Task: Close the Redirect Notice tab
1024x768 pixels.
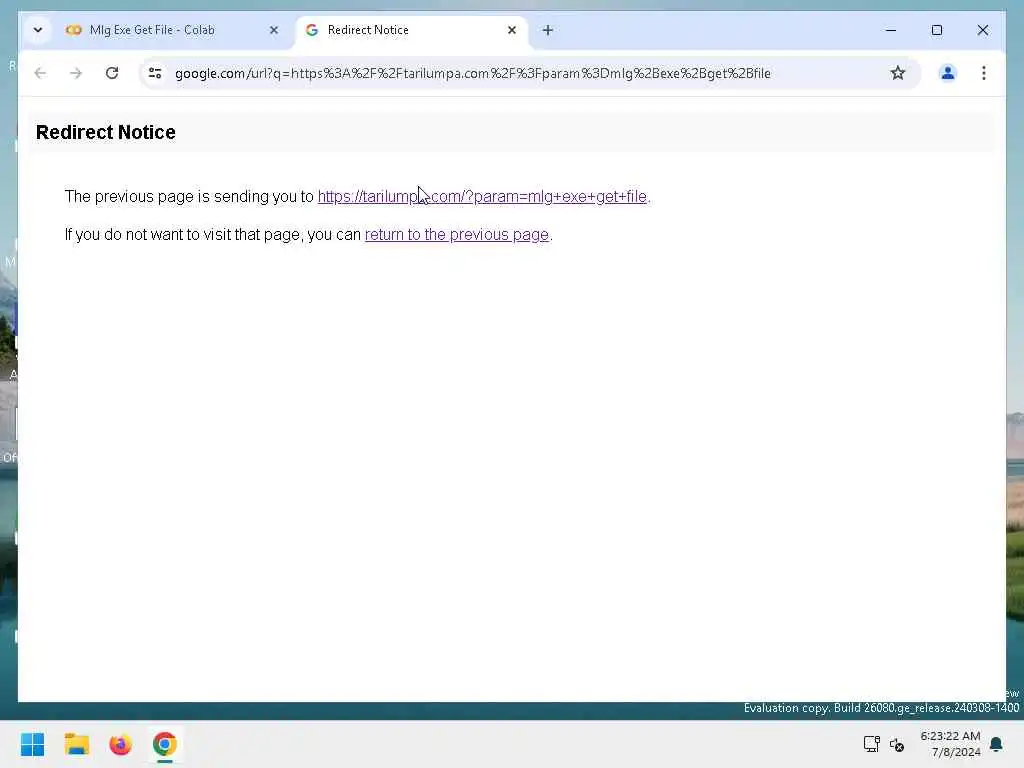Action: [x=512, y=30]
